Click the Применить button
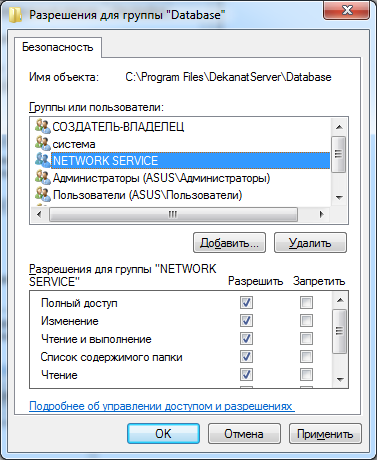 (x=325, y=434)
